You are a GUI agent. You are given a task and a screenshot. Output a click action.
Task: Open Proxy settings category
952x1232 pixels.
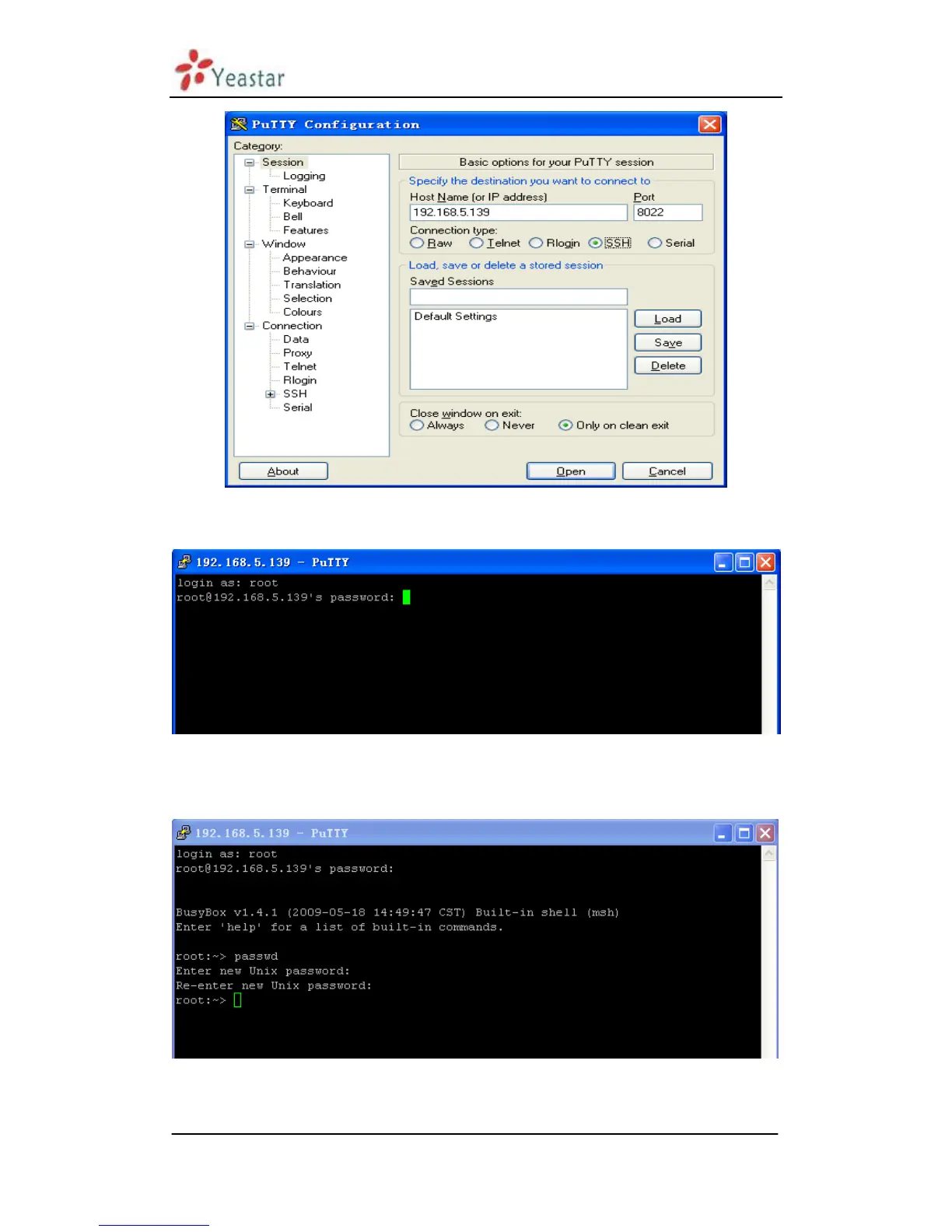click(297, 352)
